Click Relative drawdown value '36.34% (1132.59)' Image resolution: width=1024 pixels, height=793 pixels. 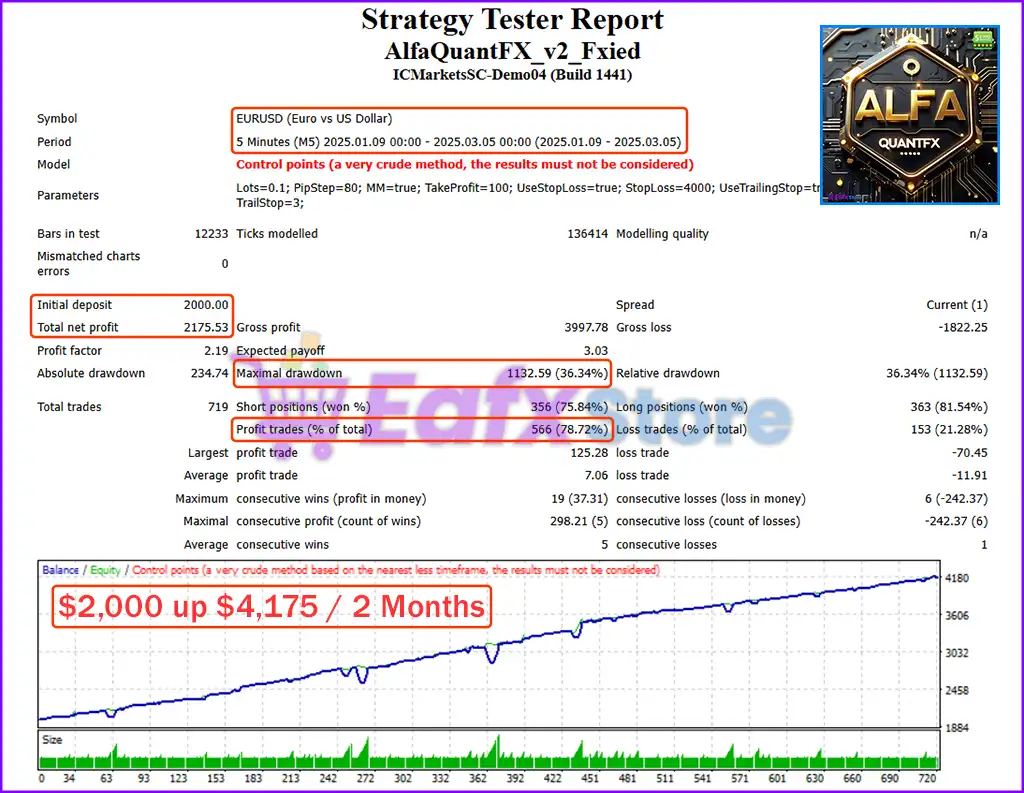[937, 374]
